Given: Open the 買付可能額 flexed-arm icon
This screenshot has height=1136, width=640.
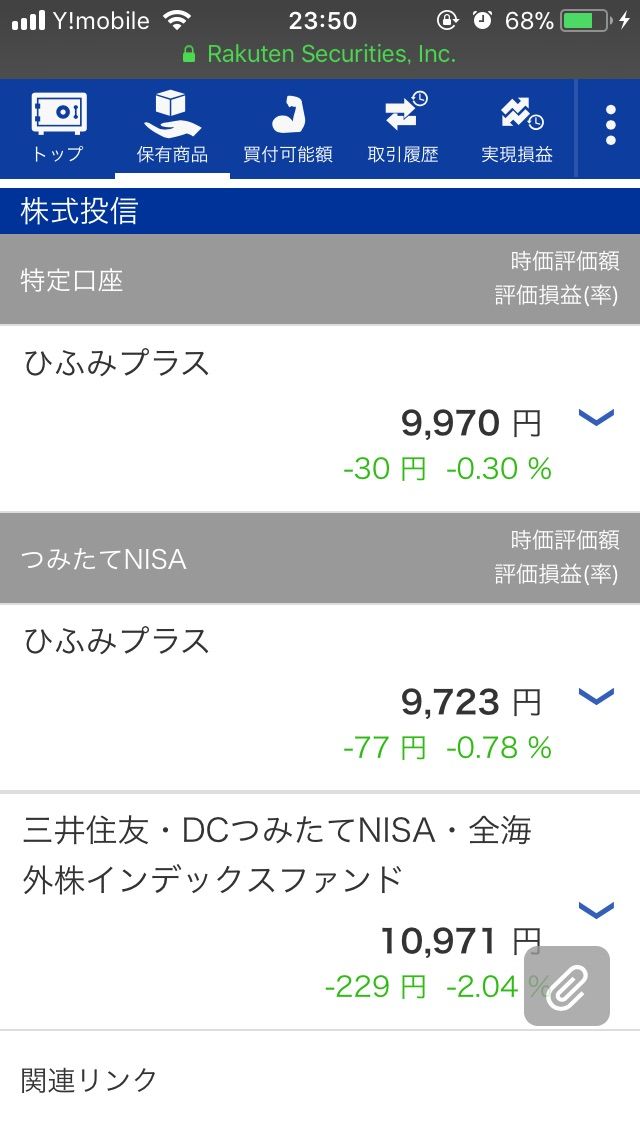Looking at the screenshot, I should tap(288, 114).
